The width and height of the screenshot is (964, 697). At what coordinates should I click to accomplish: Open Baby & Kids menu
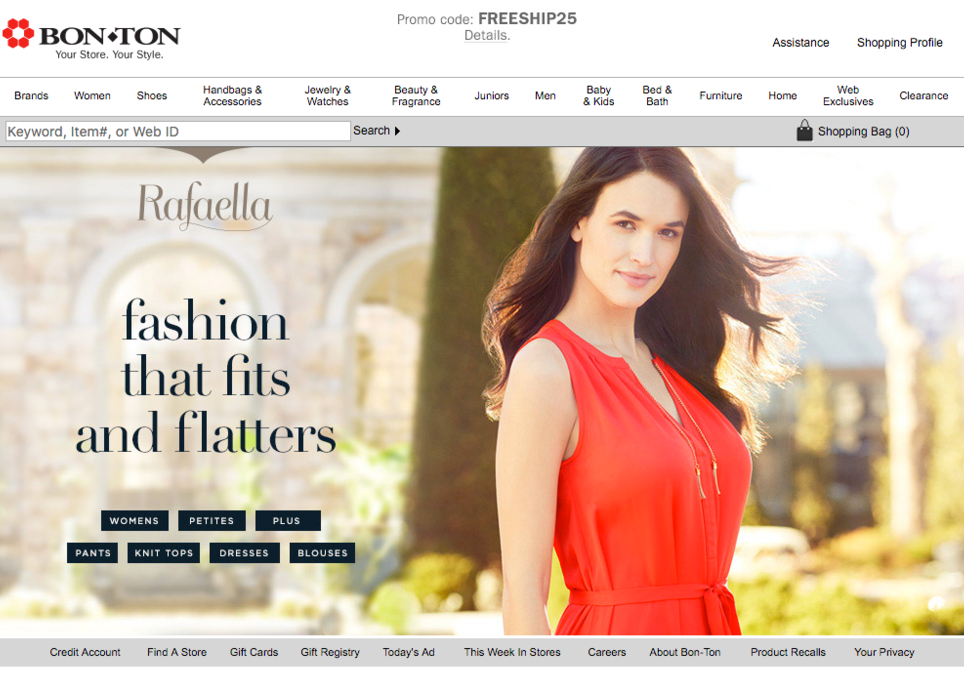[x=599, y=95]
